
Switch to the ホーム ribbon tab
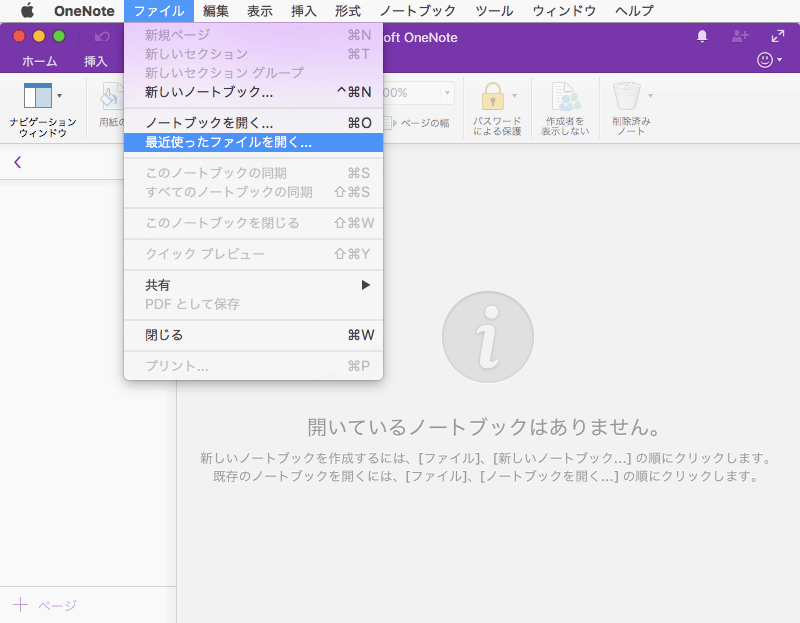point(40,61)
